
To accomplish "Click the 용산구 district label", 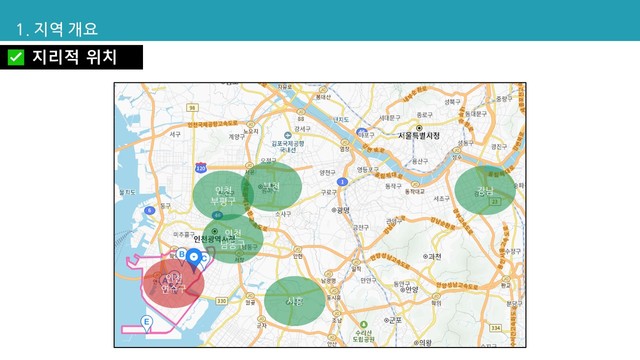I will [419, 162].
